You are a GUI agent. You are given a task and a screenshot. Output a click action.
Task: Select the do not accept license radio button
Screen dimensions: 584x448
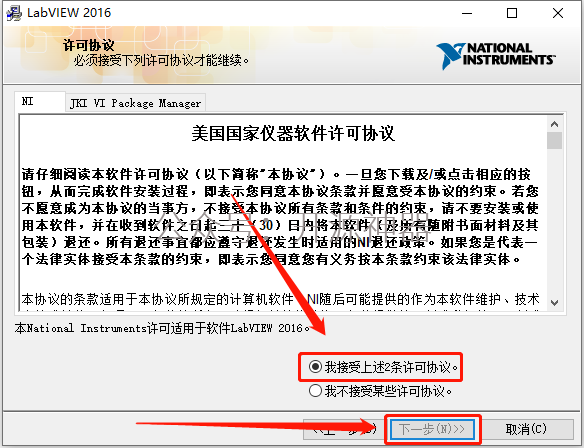(315, 391)
